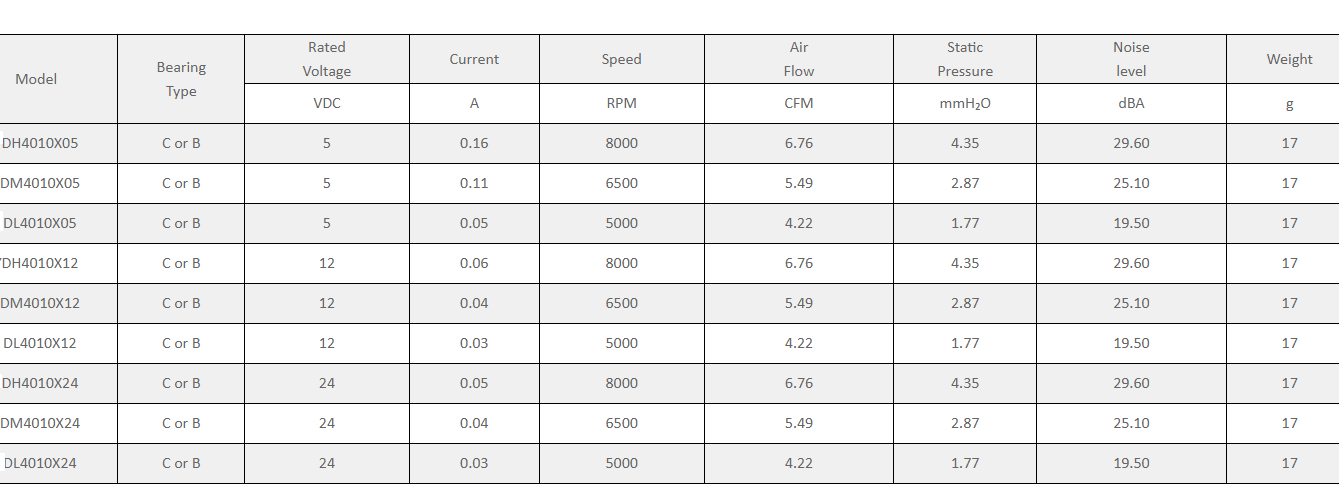Viewport: 1339px width, 493px height.
Task: Click the DL4010X24 model name
Action: tap(40, 463)
